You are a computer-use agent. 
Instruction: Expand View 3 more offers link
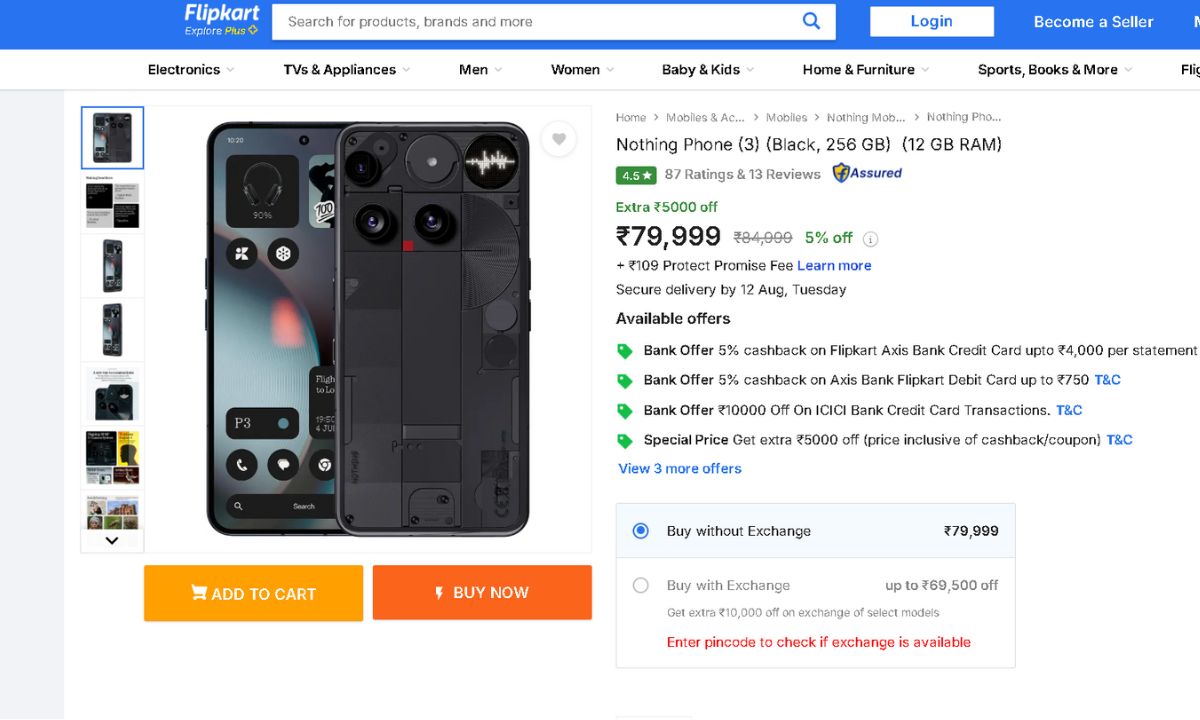680,469
